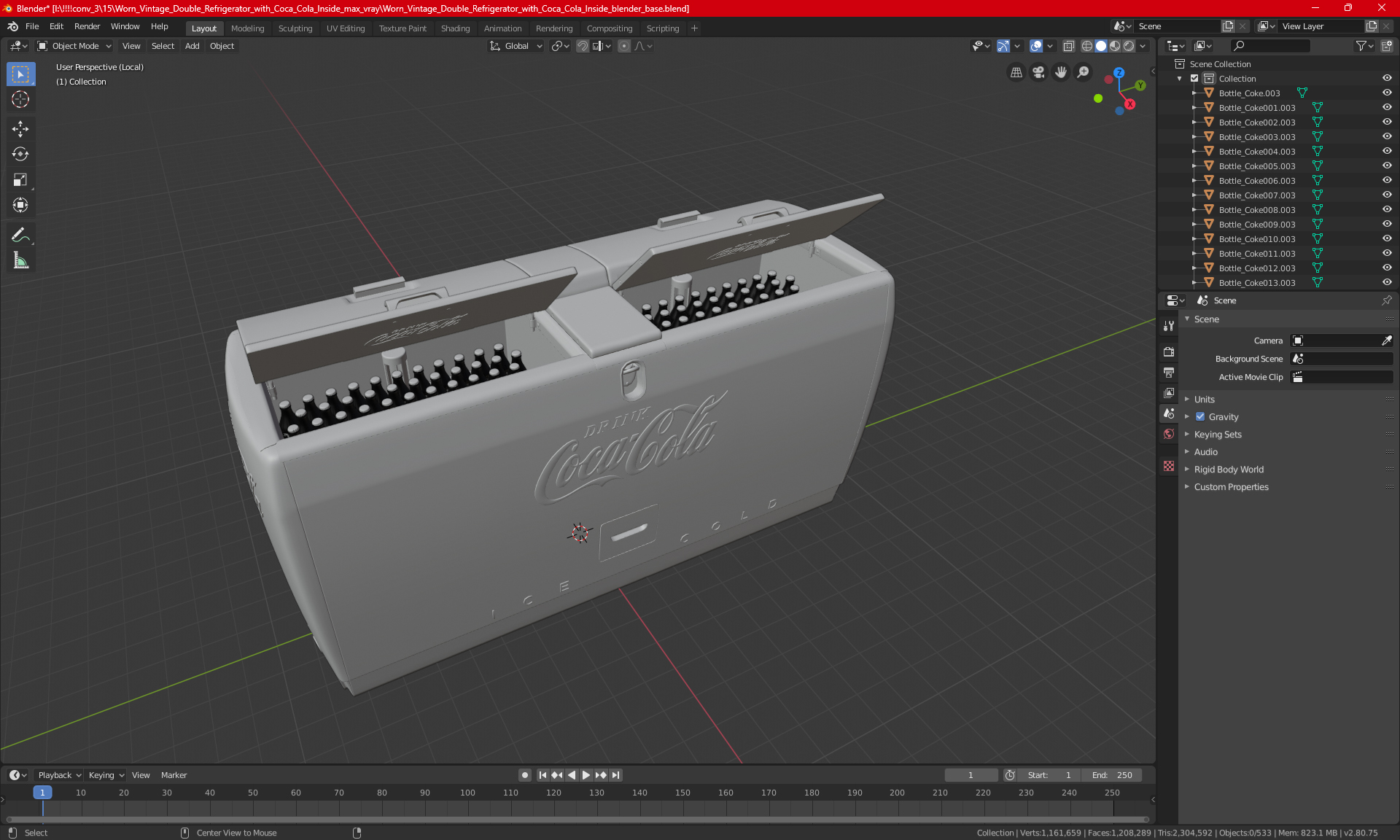Click the Blender logo menu icon
The width and height of the screenshot is (1400, 840).
point(12,26)
